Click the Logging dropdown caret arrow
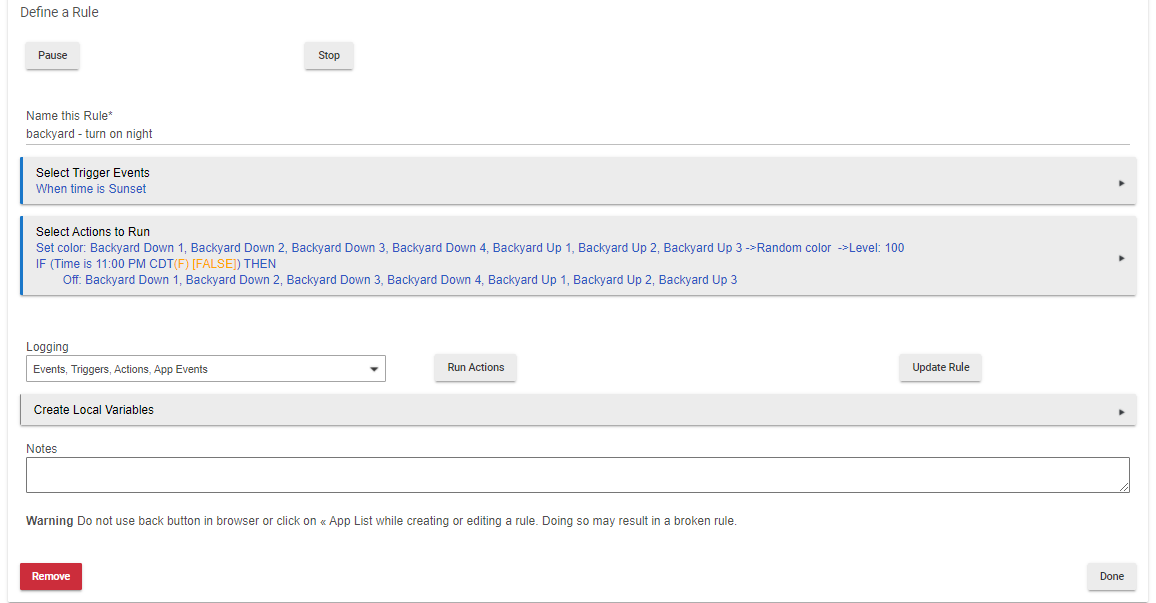 click(x=374, y=369)
